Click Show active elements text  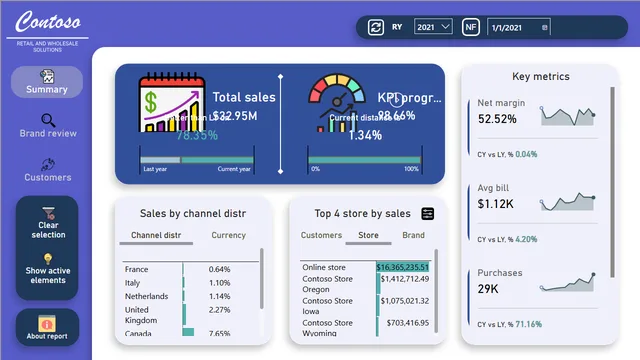48,276
